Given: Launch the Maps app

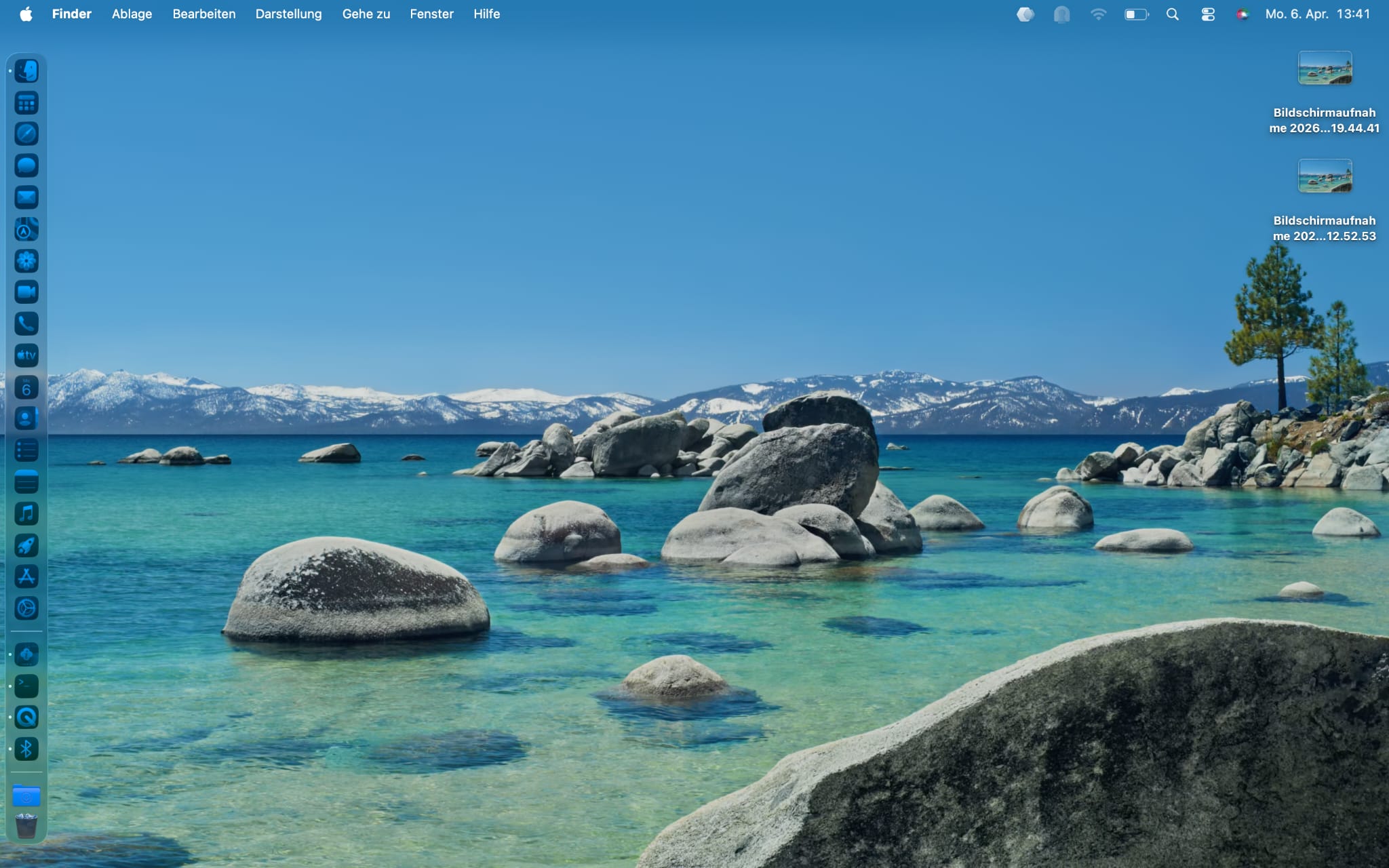Looking at the screenshot, I should pyautogui.click(x=26, y=229).
